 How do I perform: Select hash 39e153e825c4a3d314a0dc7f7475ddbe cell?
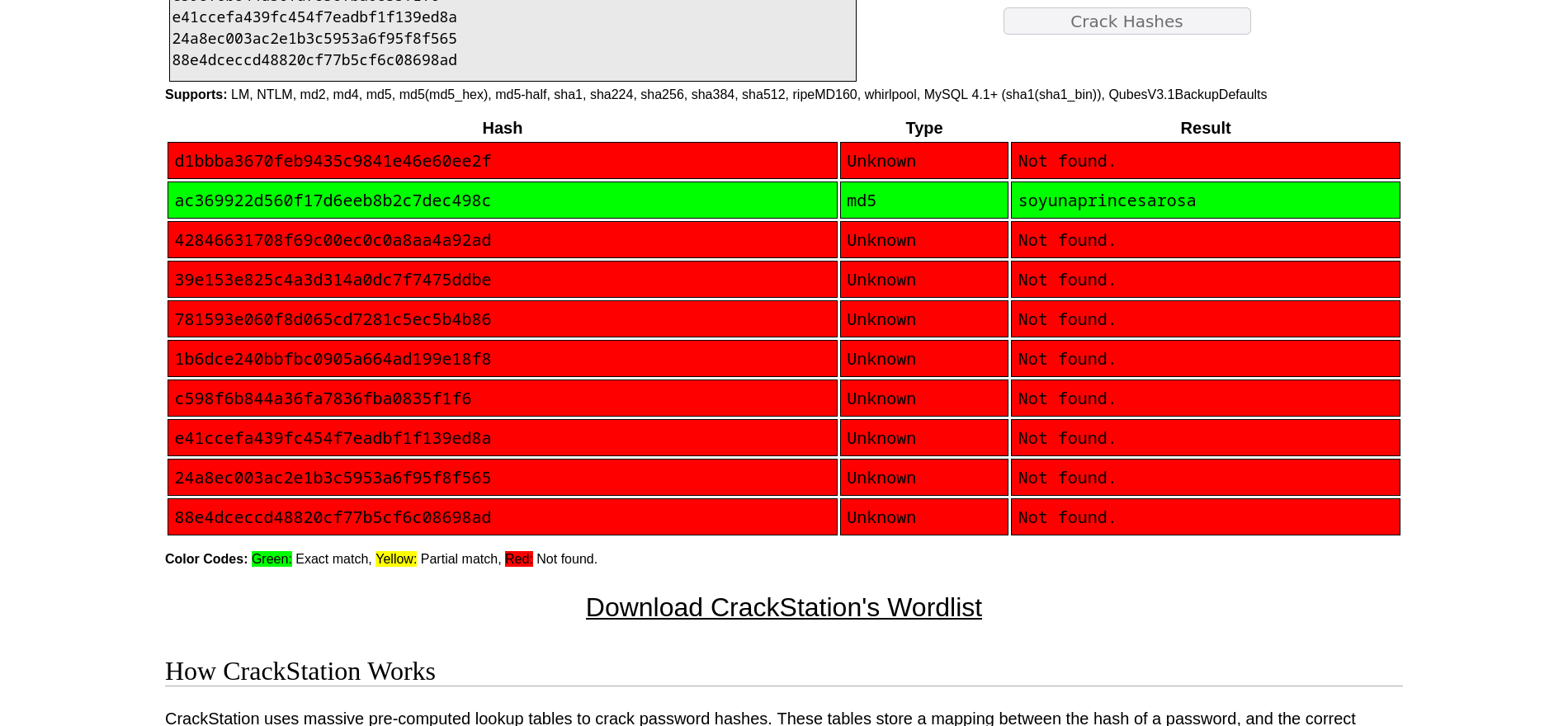[503, 280]
